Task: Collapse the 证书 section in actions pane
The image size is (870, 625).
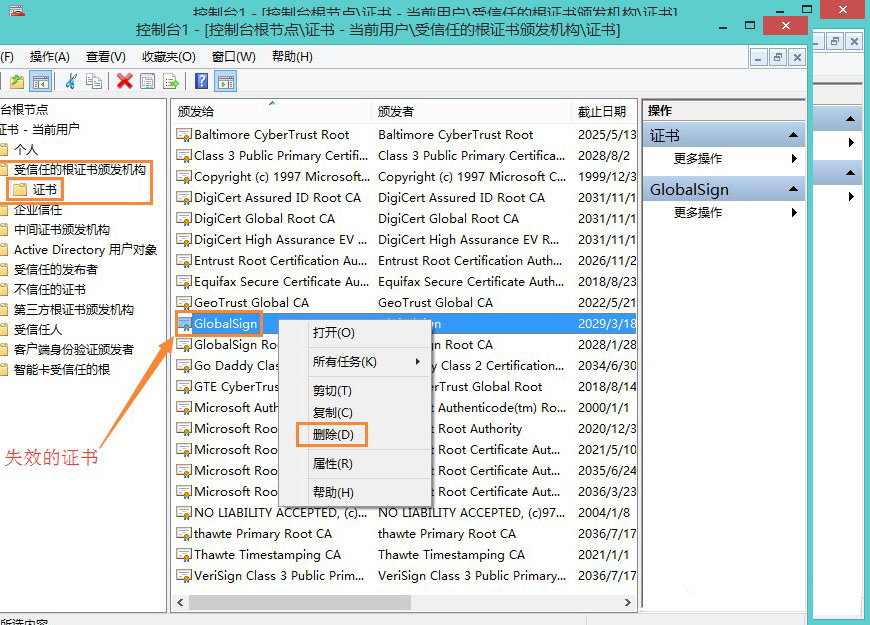Action: point(793,135)
